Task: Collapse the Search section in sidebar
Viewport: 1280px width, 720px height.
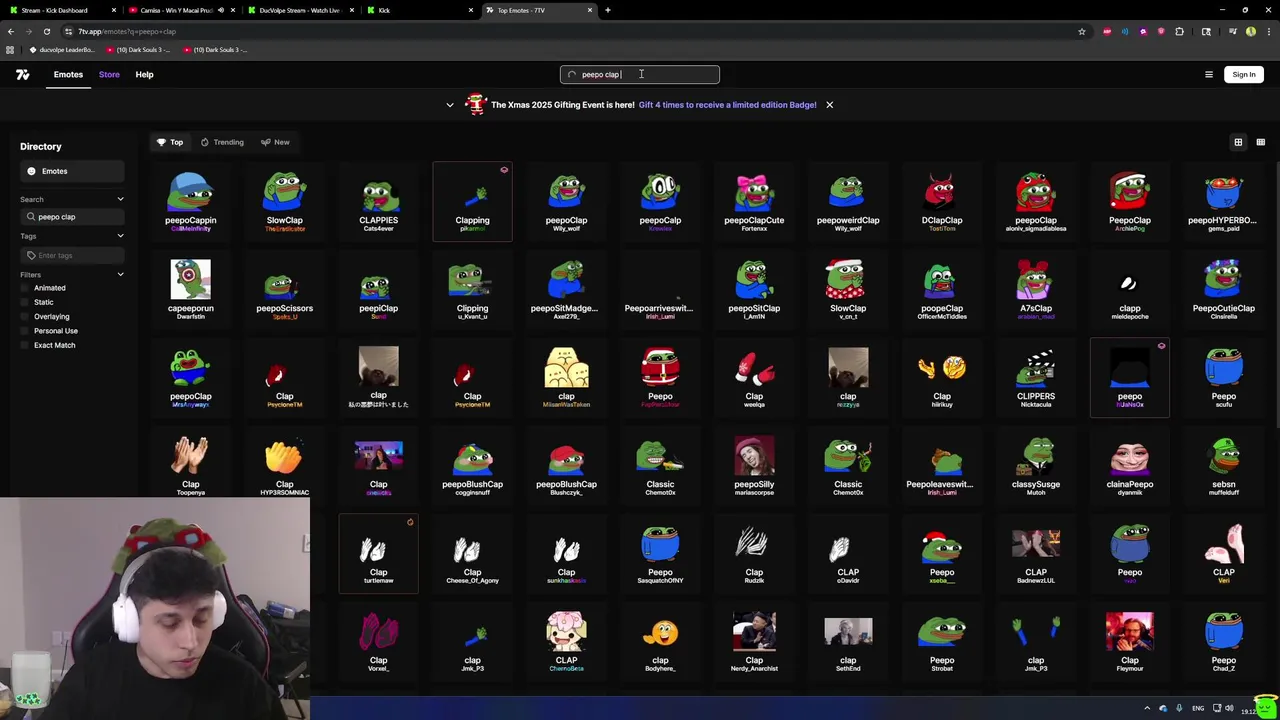Action: (120, 199)
